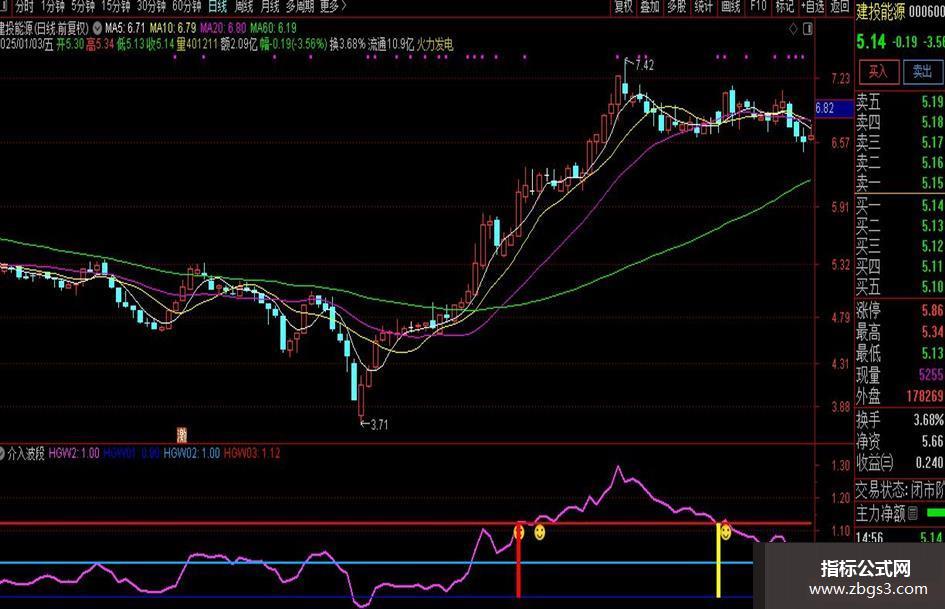This screenshot has width=945, height=609.
Task: Switch to the 日线 daily chart
Action: pyautogui.click(x=218, y=7)
